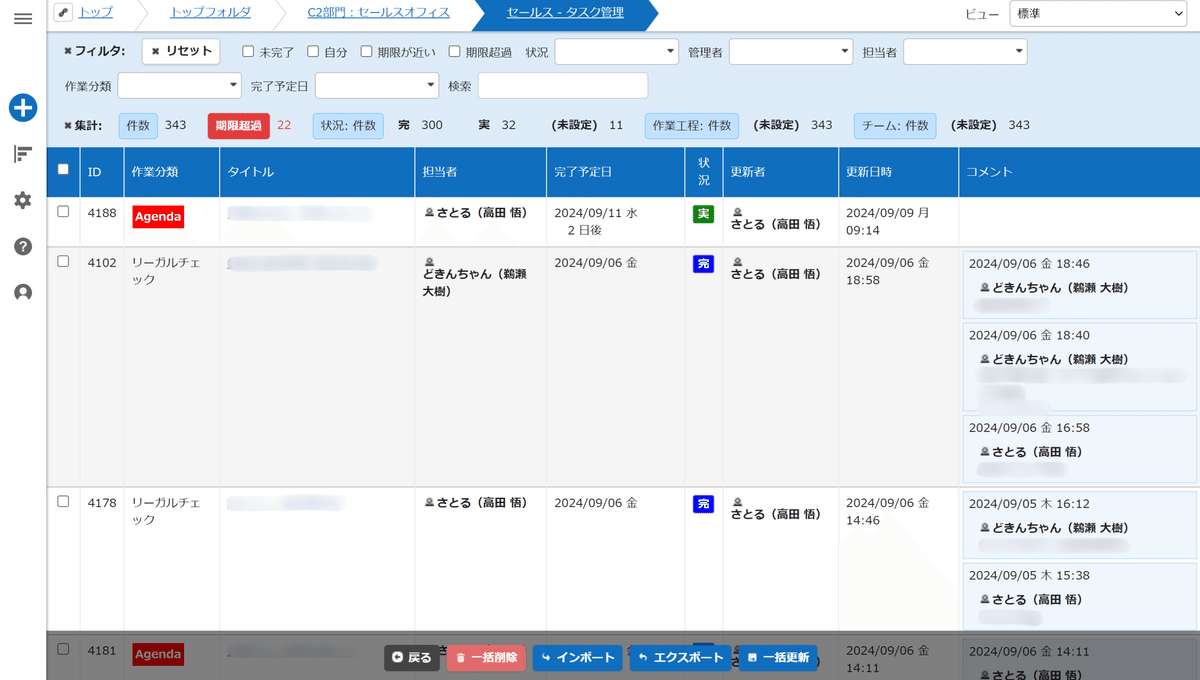This screenshot has height=680, width=1200.
Task: Open the 作業分類 filter dropdown
Action: point(179,86)
